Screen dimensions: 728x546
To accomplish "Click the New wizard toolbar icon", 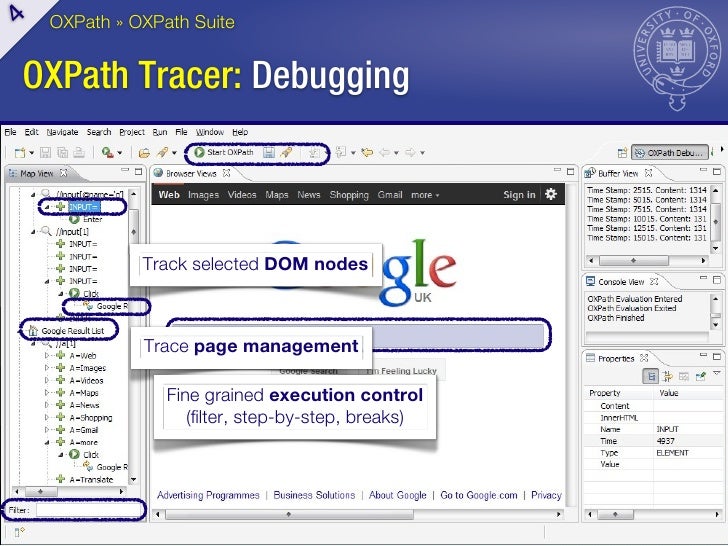I will click(x=20, y=152).
